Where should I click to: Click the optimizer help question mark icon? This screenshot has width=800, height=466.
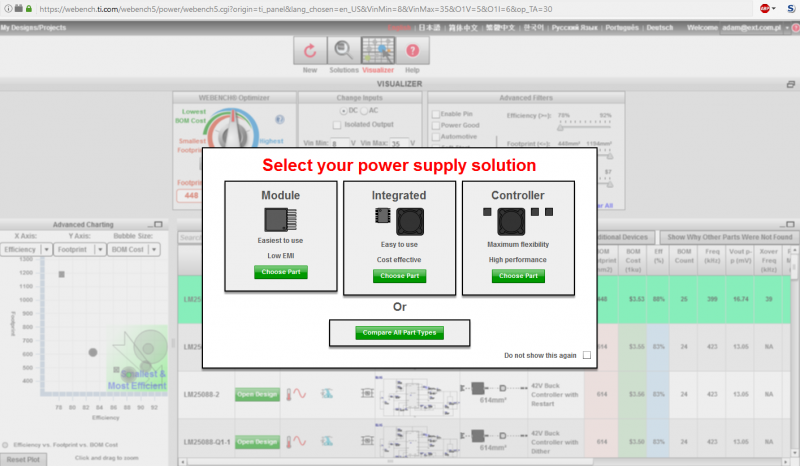(279, 120)
